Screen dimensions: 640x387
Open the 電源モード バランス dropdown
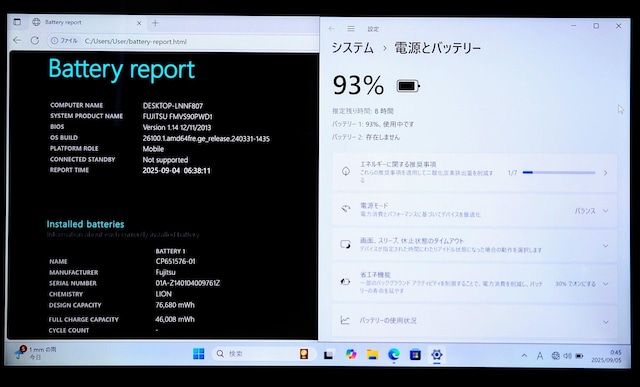pyautogui.click(x=591, y=211)
